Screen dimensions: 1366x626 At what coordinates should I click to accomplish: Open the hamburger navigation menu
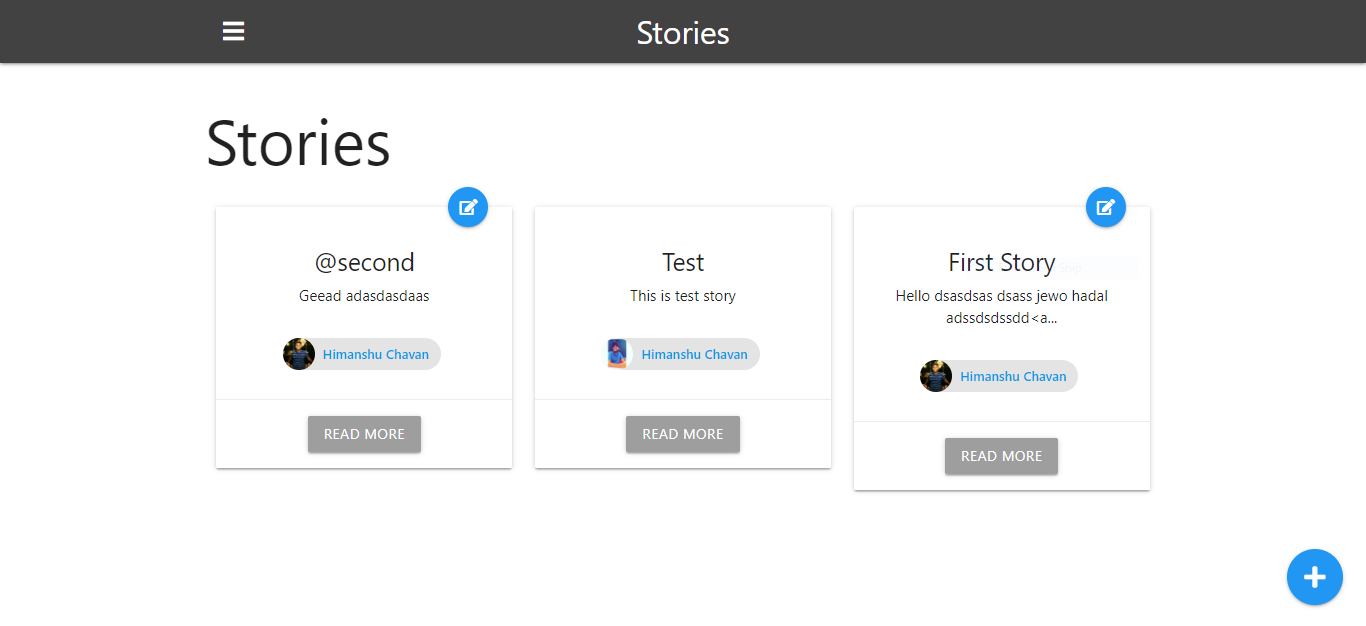click(x=233, y=32)
